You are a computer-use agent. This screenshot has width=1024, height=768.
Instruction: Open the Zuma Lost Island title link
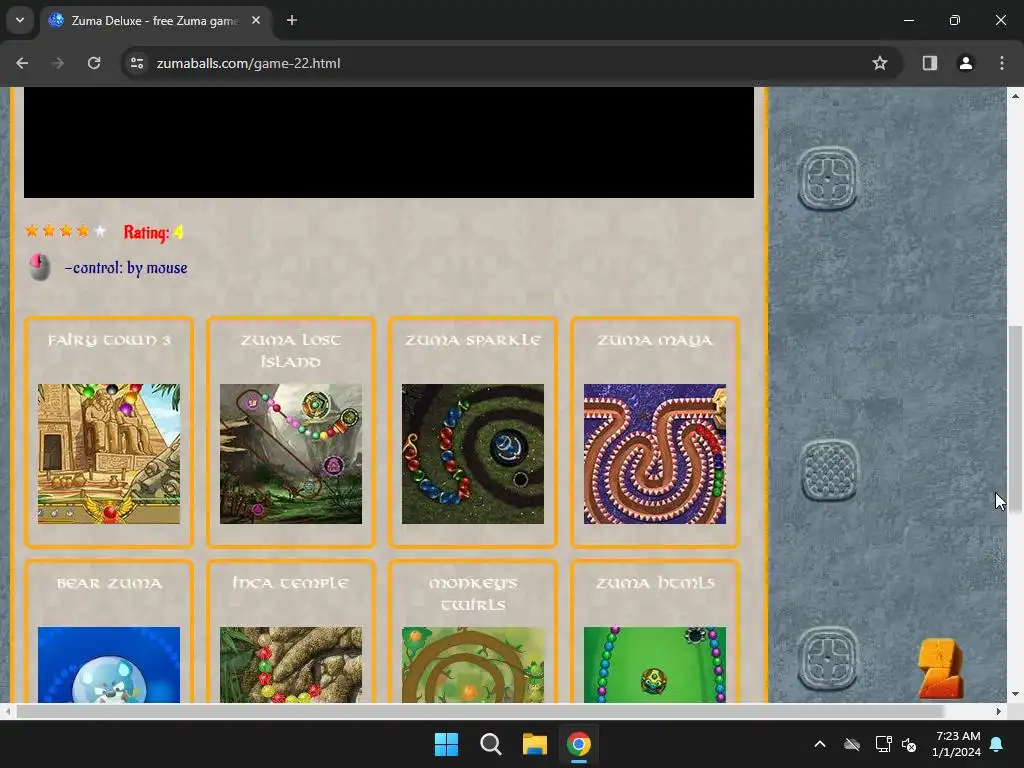291,351
